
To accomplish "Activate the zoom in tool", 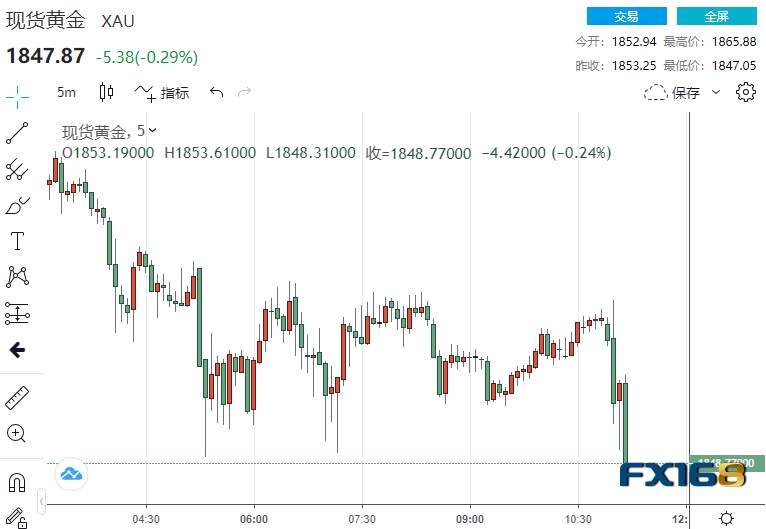I will (x=16, y=433).
